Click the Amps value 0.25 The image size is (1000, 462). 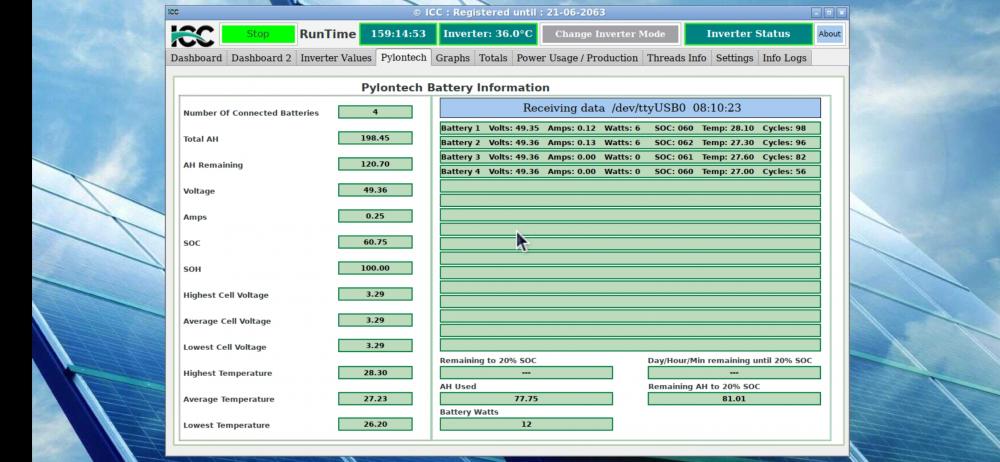375,216
